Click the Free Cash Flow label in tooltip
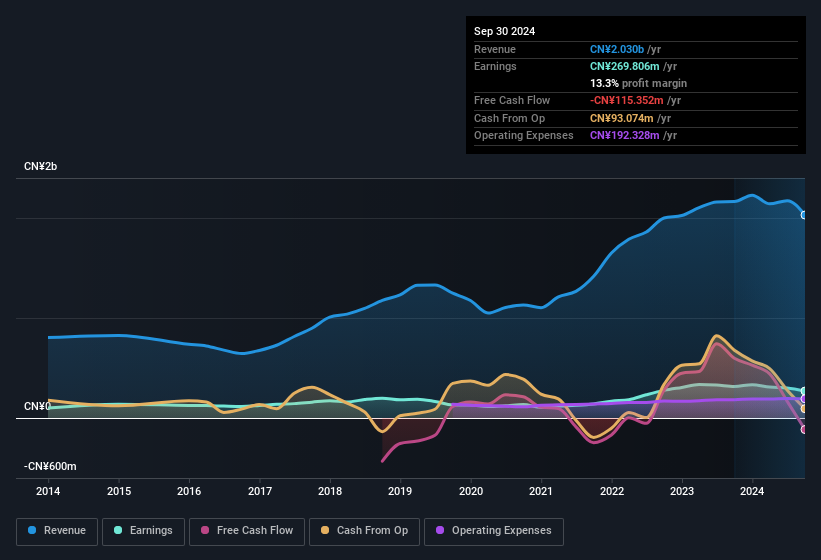Viewport: 821px width, 560px height. (512, 100)
